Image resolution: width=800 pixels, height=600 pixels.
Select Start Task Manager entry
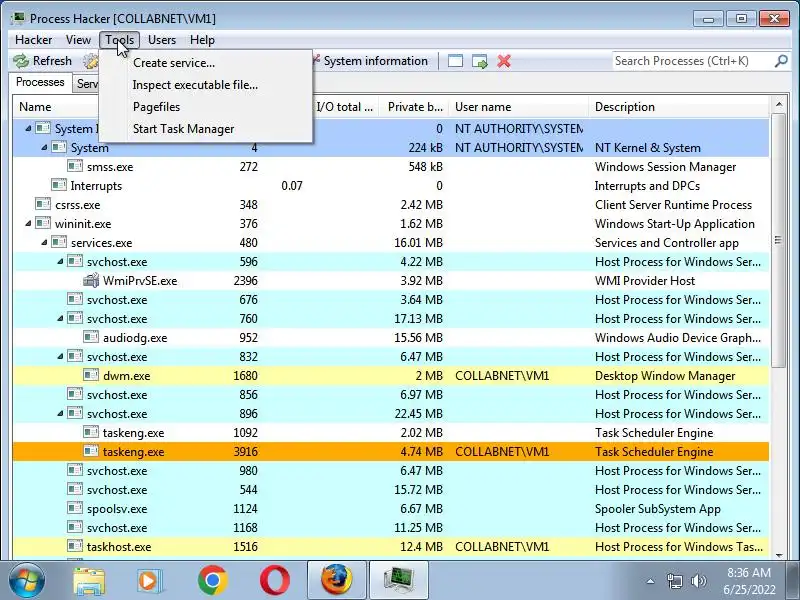(205, 129)
